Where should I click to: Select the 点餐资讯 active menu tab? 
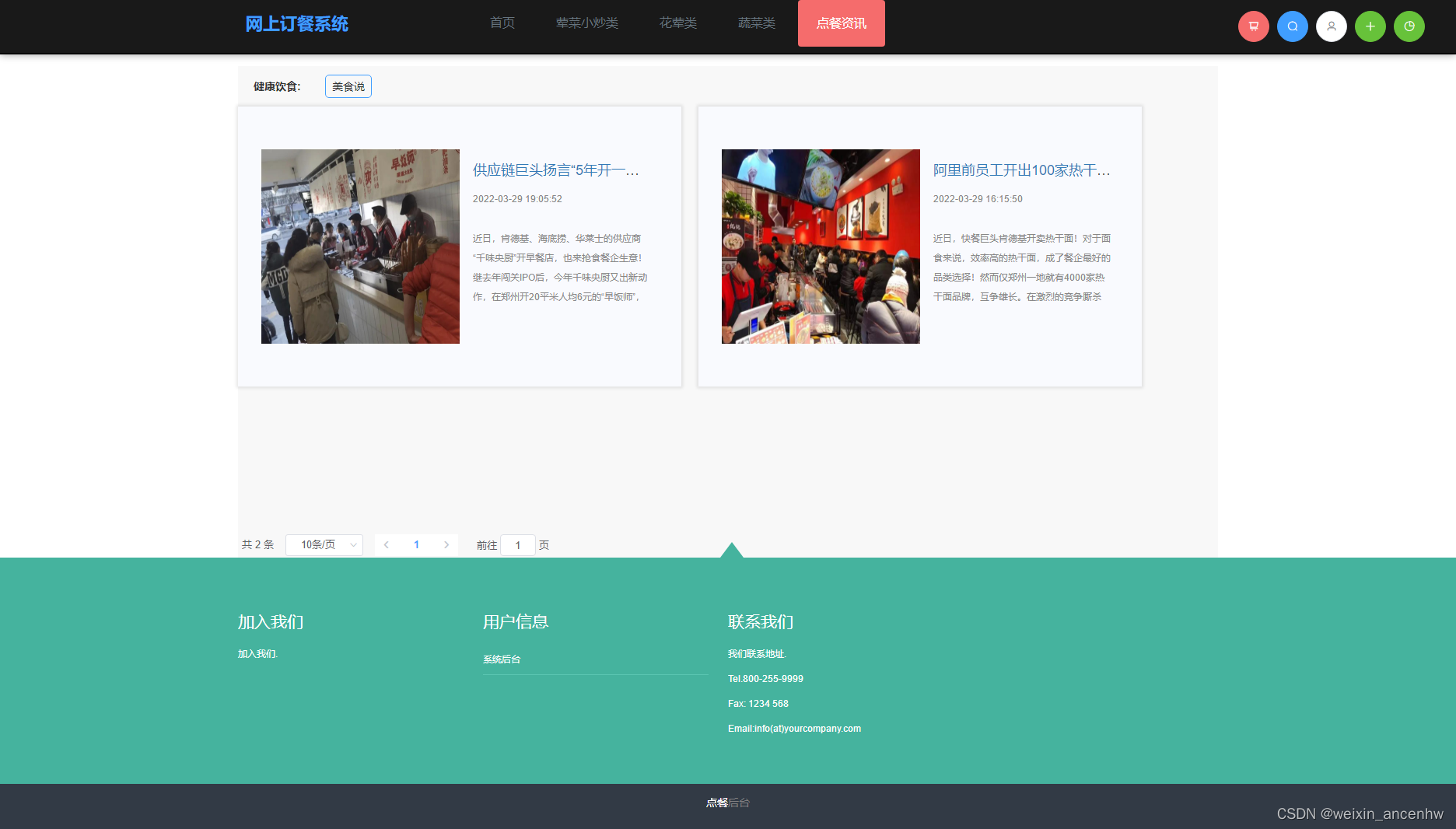(x=842, y=23)
